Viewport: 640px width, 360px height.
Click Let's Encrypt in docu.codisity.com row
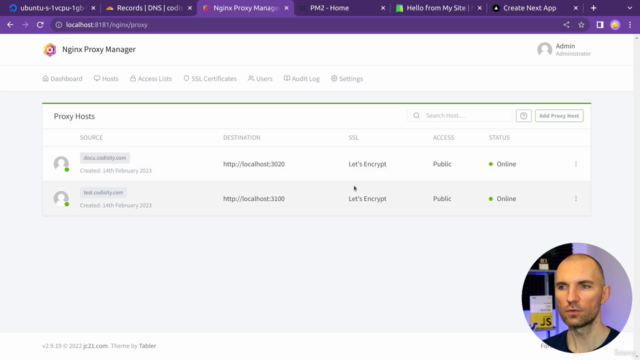(x=367, y=164)
